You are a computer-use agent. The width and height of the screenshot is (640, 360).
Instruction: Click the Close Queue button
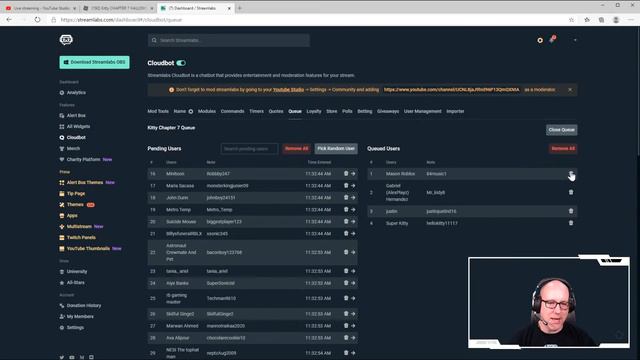click(562, 130)
